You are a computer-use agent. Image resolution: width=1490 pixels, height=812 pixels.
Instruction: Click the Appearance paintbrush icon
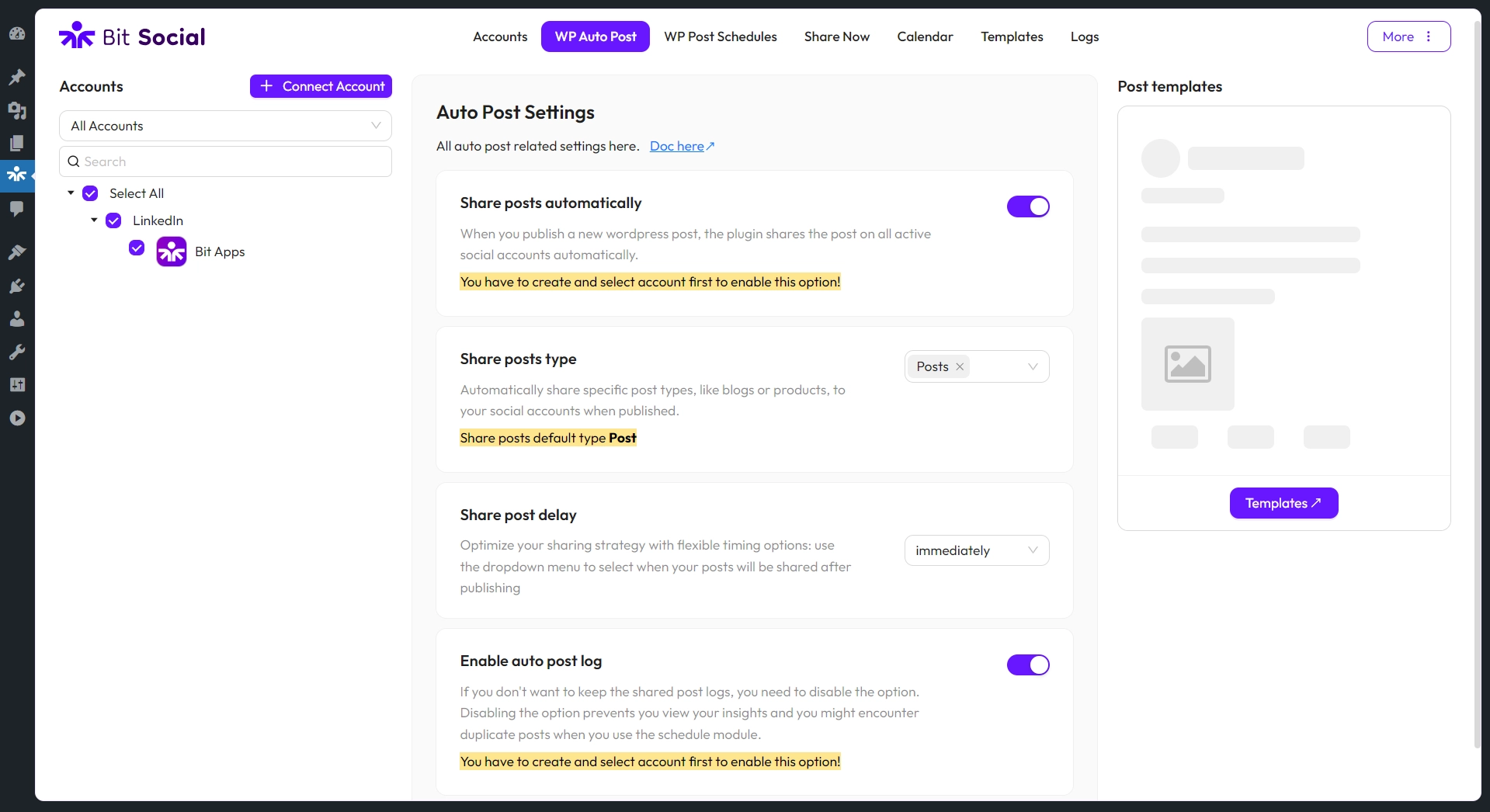(x=17, y=252)
